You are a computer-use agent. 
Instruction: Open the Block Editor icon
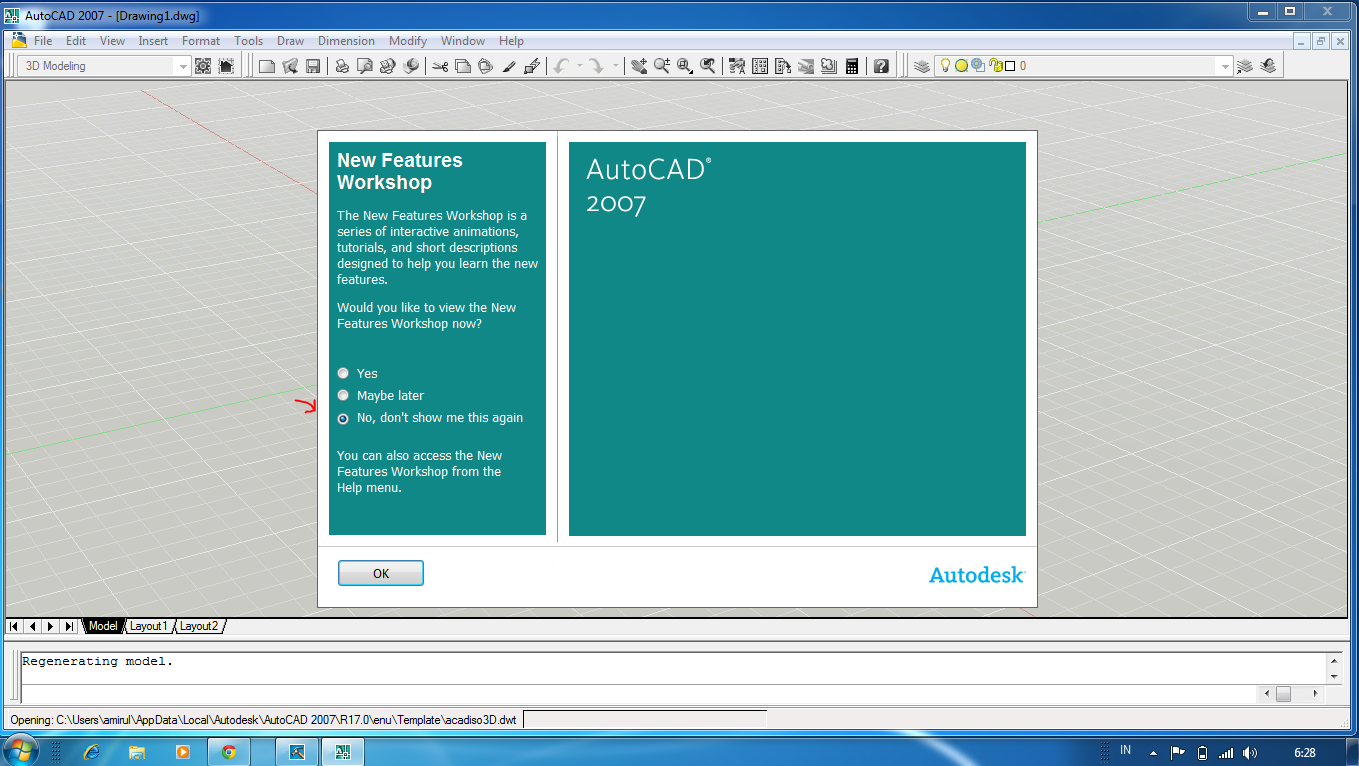pos(532,66)
